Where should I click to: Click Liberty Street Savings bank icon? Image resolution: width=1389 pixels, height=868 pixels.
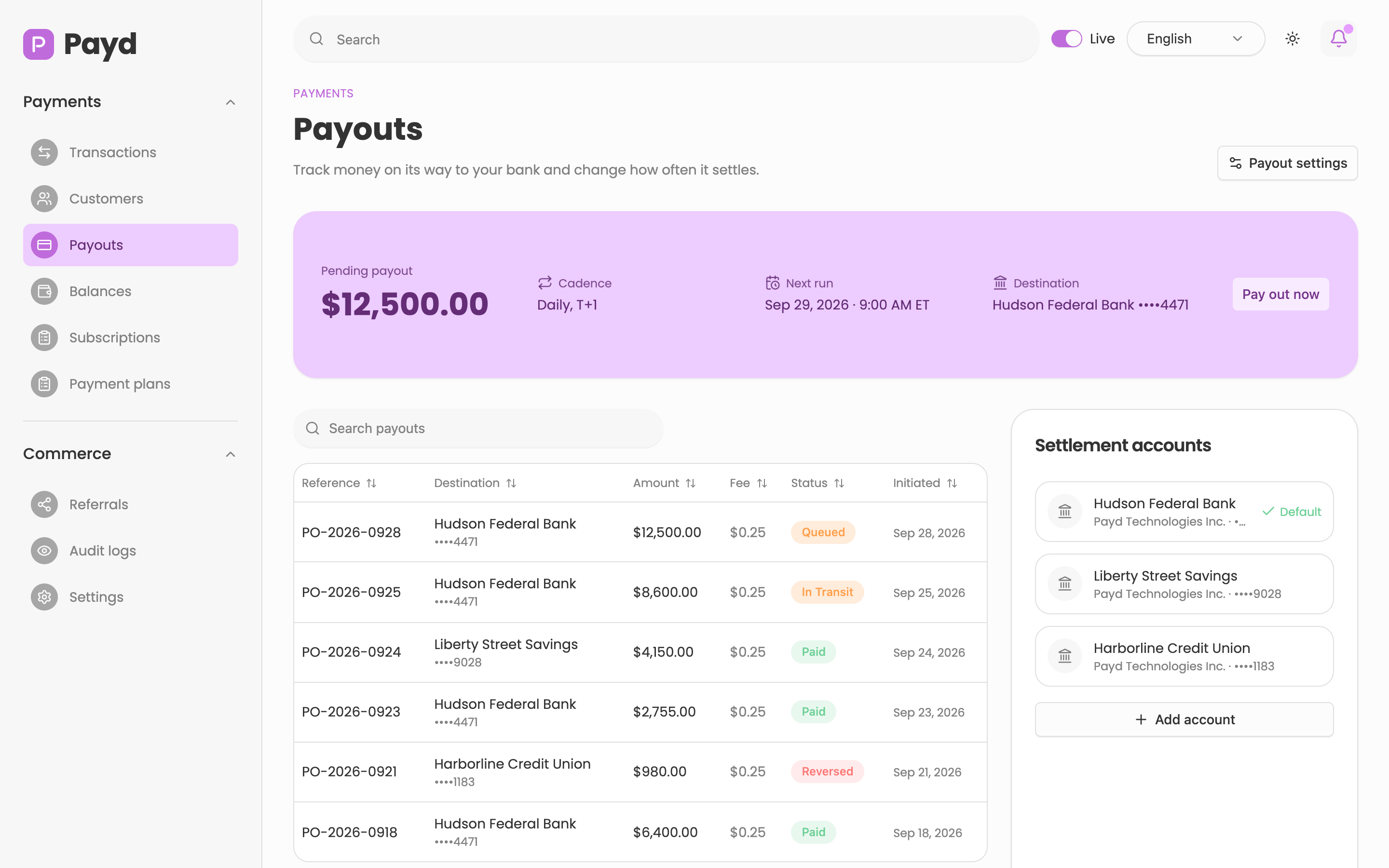click(1065, 584)
